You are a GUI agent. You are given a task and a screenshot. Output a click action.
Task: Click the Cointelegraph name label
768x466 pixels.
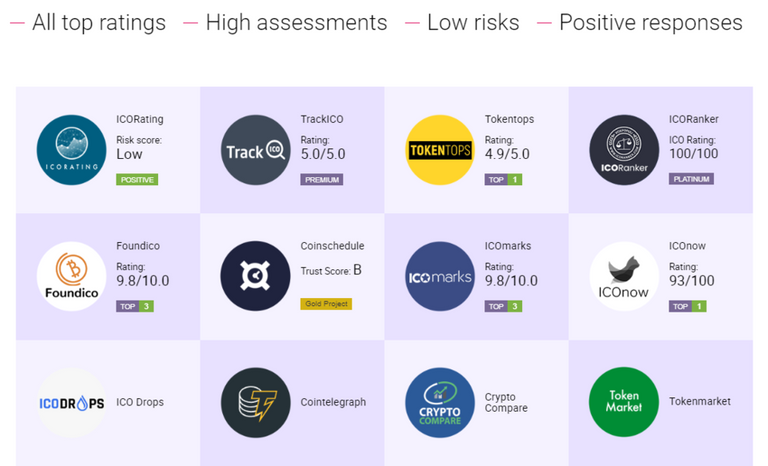click(333, 402)
